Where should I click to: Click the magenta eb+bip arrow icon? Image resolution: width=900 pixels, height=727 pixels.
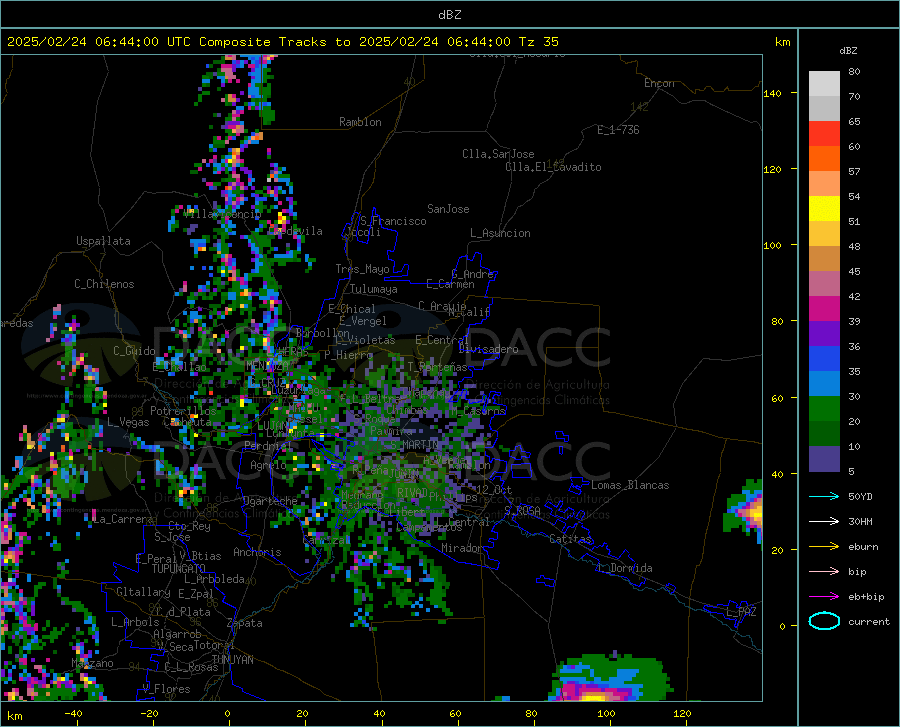point(824,597)
